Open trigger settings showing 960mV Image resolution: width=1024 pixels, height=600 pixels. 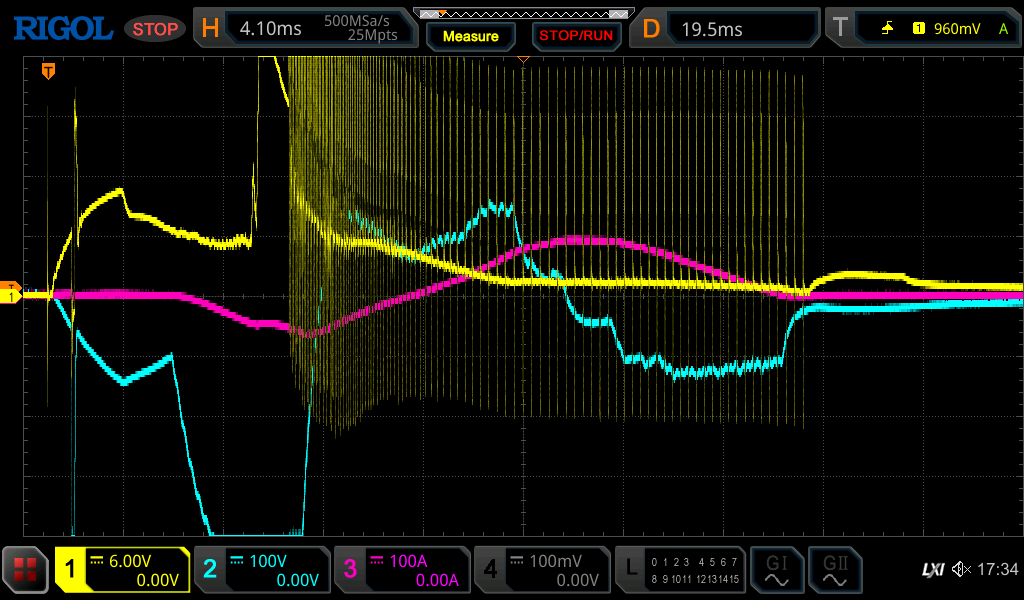click(919, 29)
